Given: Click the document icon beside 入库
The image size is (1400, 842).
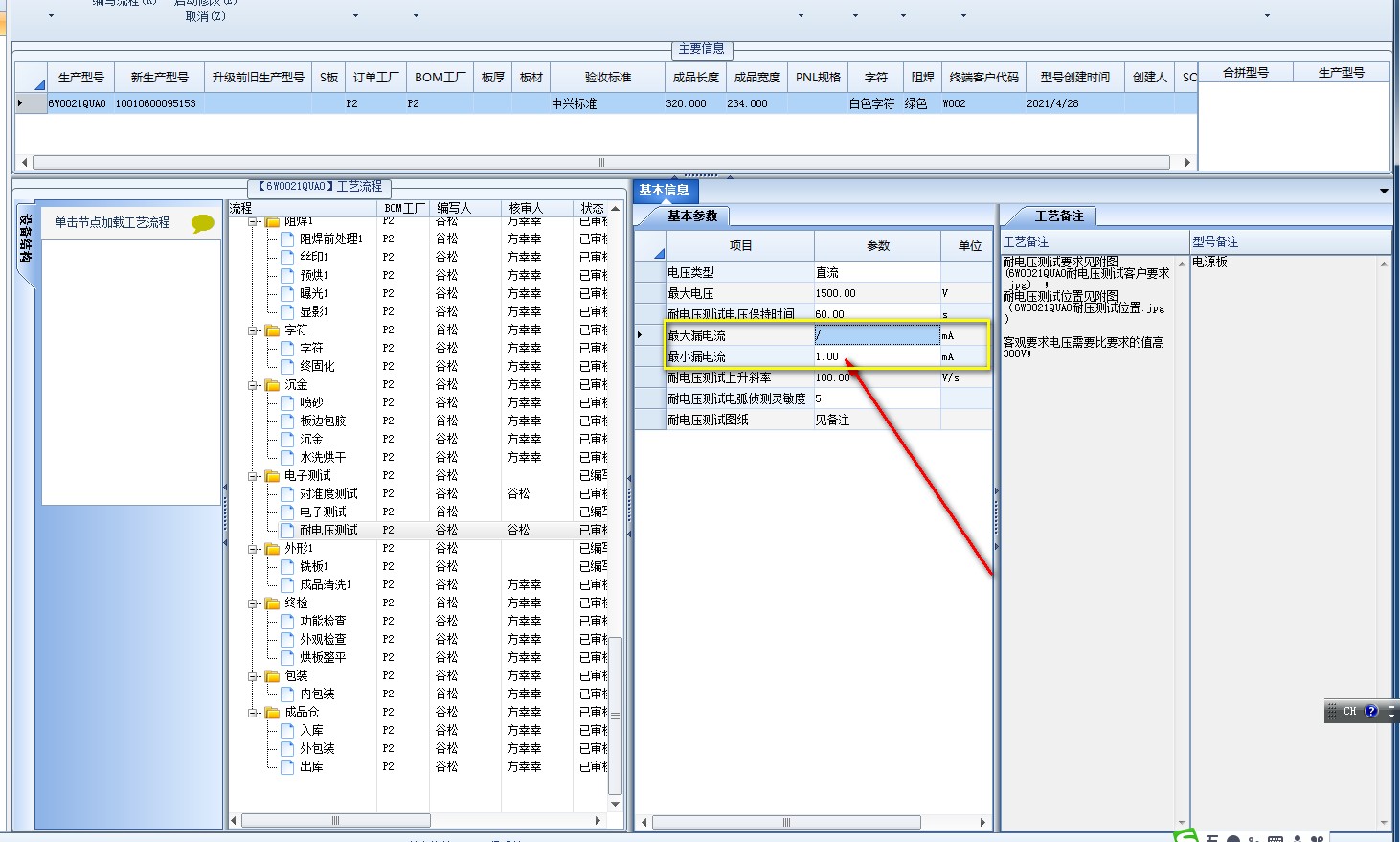Looking at the screenshot, I should [x=287, y=730].
